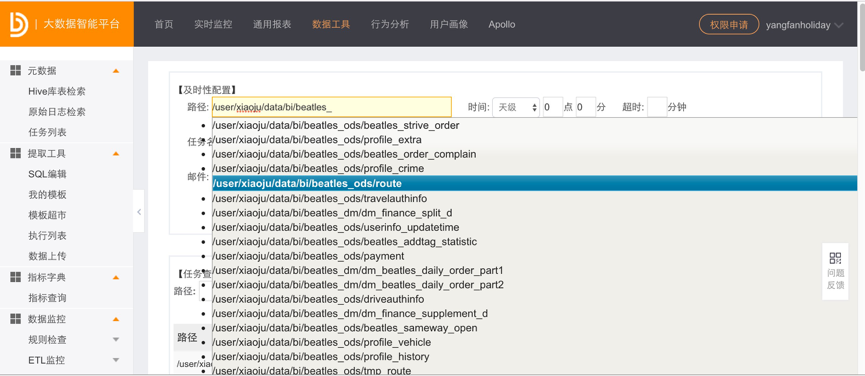Image resolution: width=865 pixels, height=376 pixels.
Task: Click the 数据监控 grid icon
Action: click(15, 319)
